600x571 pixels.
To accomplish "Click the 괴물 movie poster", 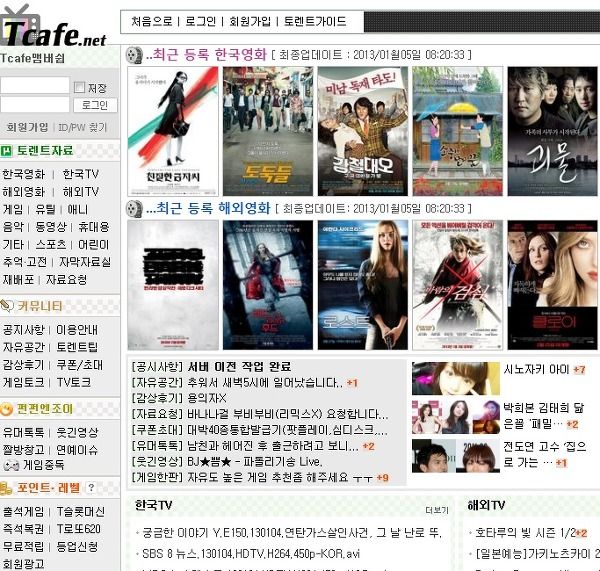I will pyautogui.click(x=553, y=131).
